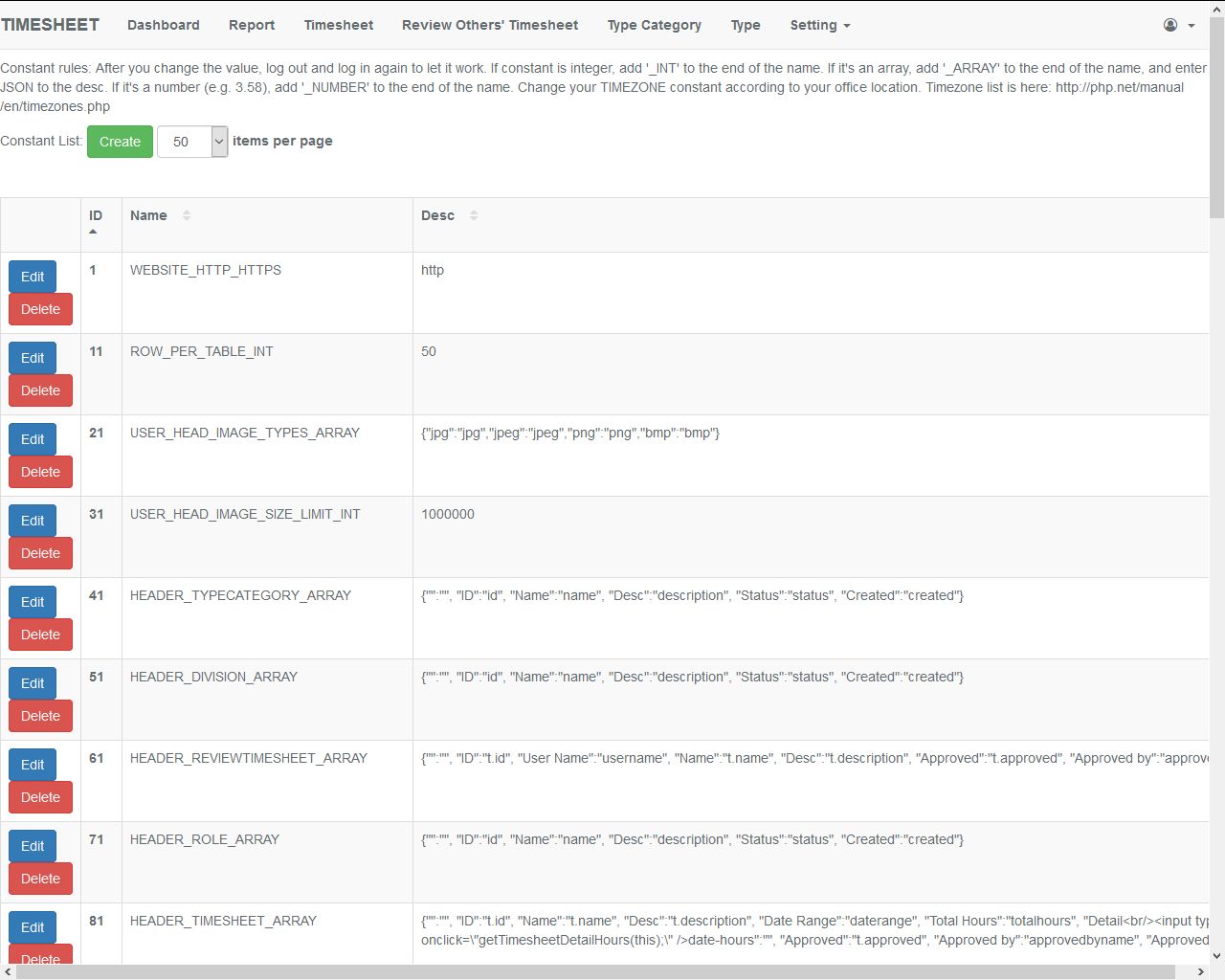Image resolution: width=1225 pixels, height=980 pixels.
Task: Expand the caret beside the user icon
Action: (x=1192, y=26)
